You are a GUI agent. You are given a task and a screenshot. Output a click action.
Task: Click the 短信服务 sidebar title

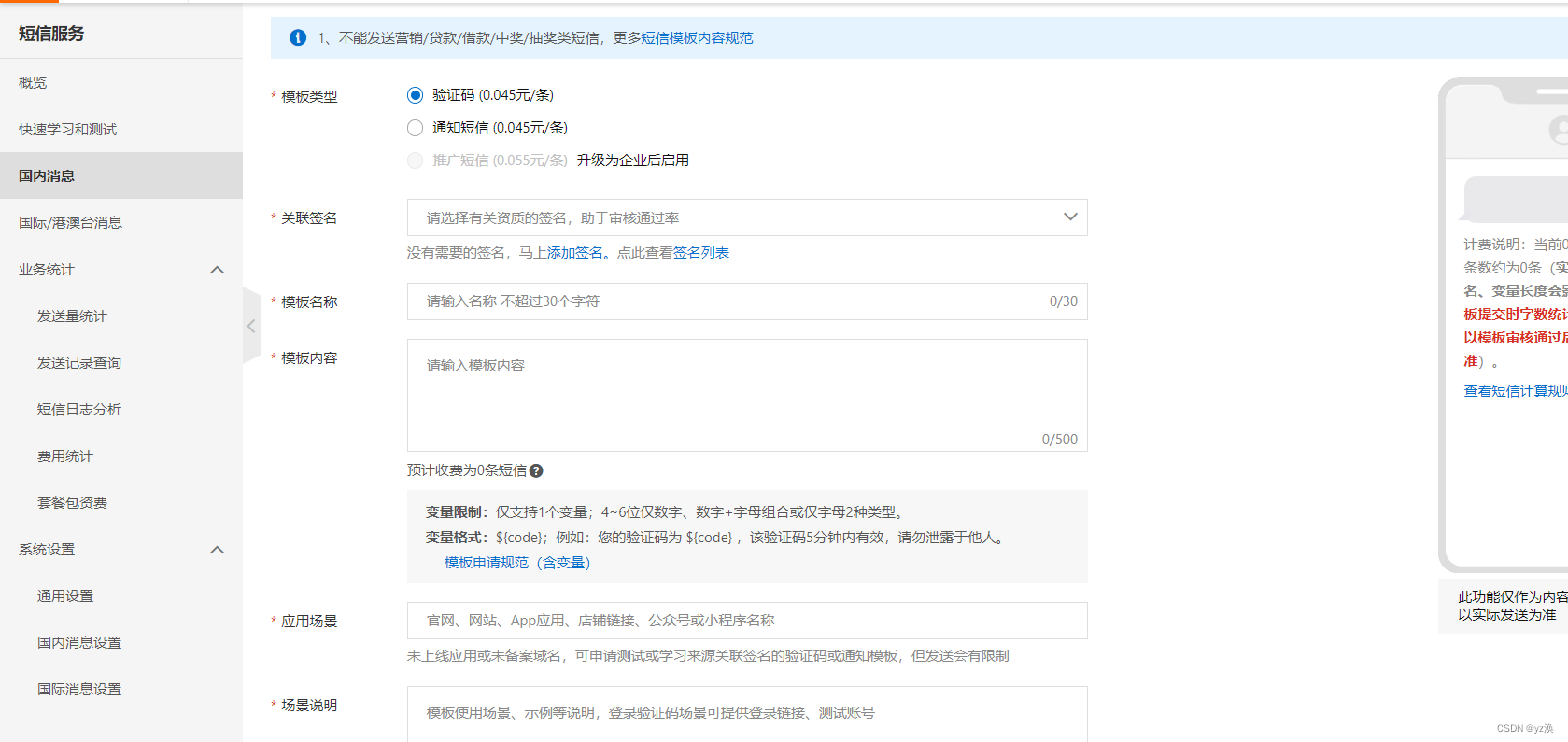[x=51, y=34]
